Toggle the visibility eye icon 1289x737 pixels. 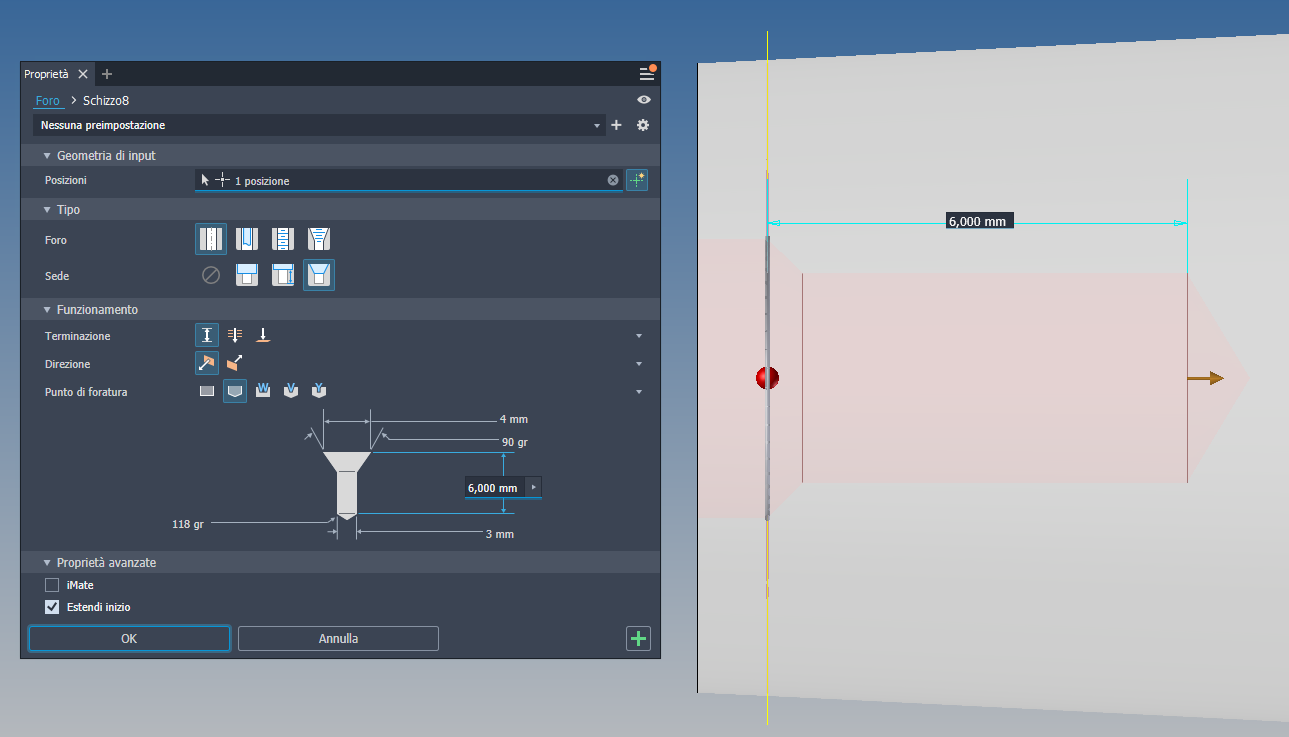click(643, 99)
